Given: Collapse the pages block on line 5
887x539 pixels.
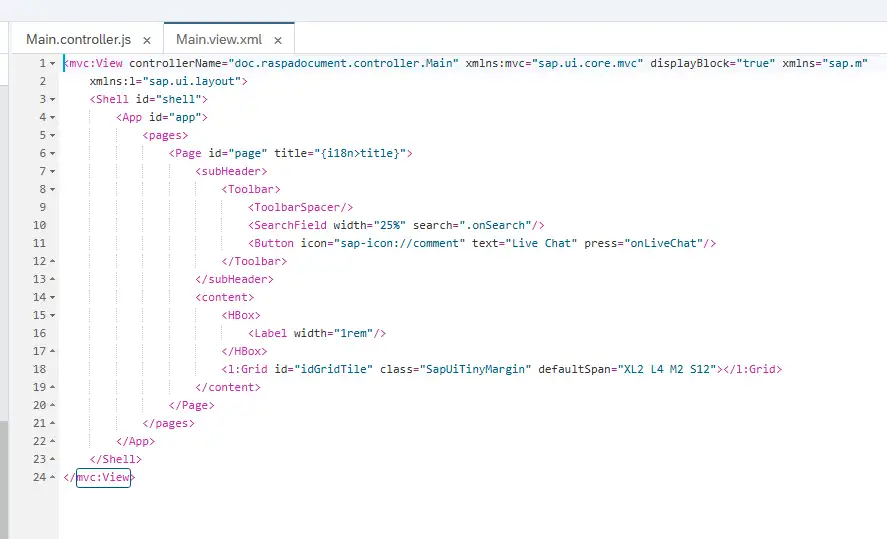Looking at the screenshot, I should (x=53, y=136).
